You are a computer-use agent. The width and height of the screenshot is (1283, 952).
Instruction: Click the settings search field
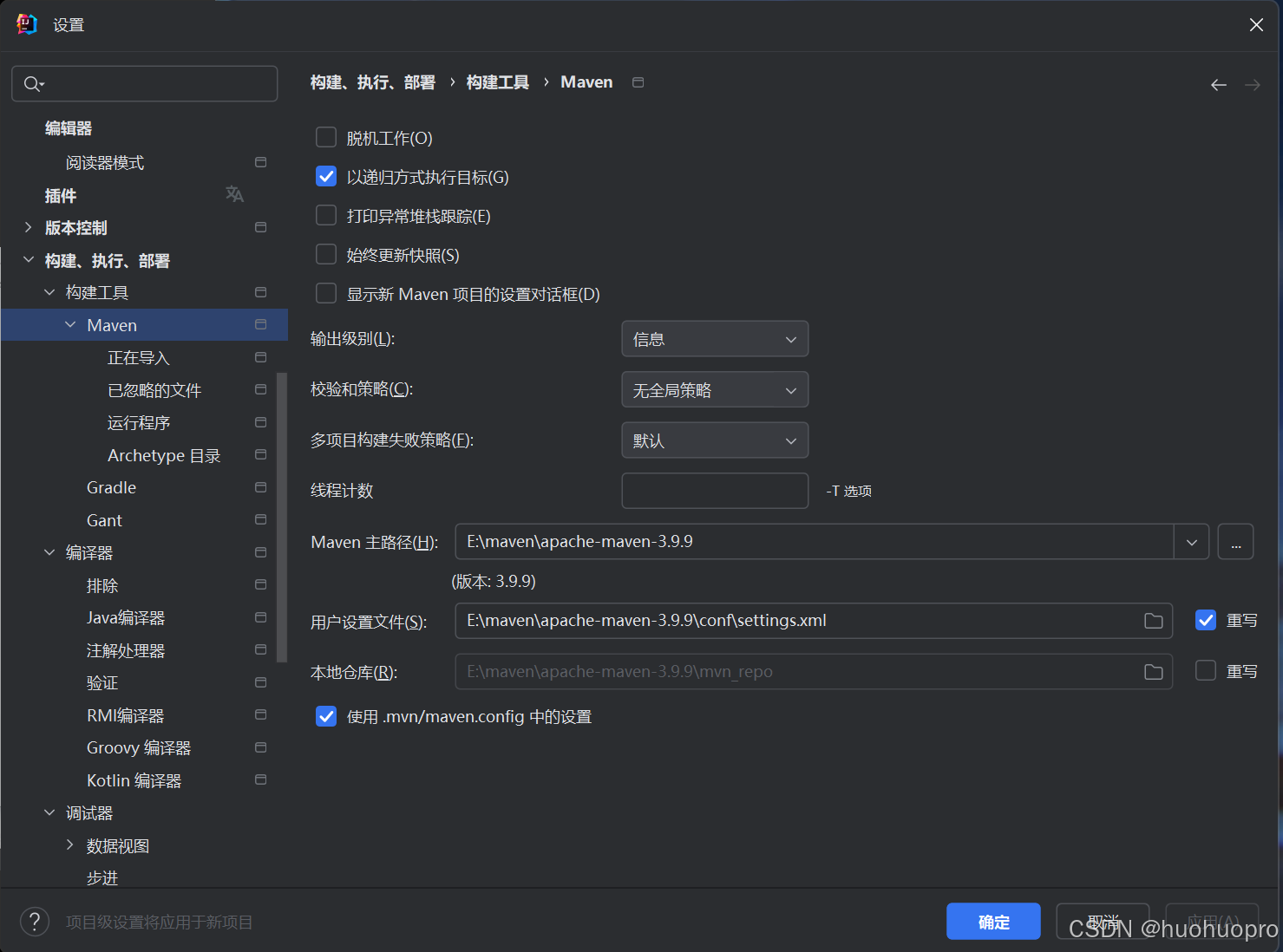(x=145, y=84)
